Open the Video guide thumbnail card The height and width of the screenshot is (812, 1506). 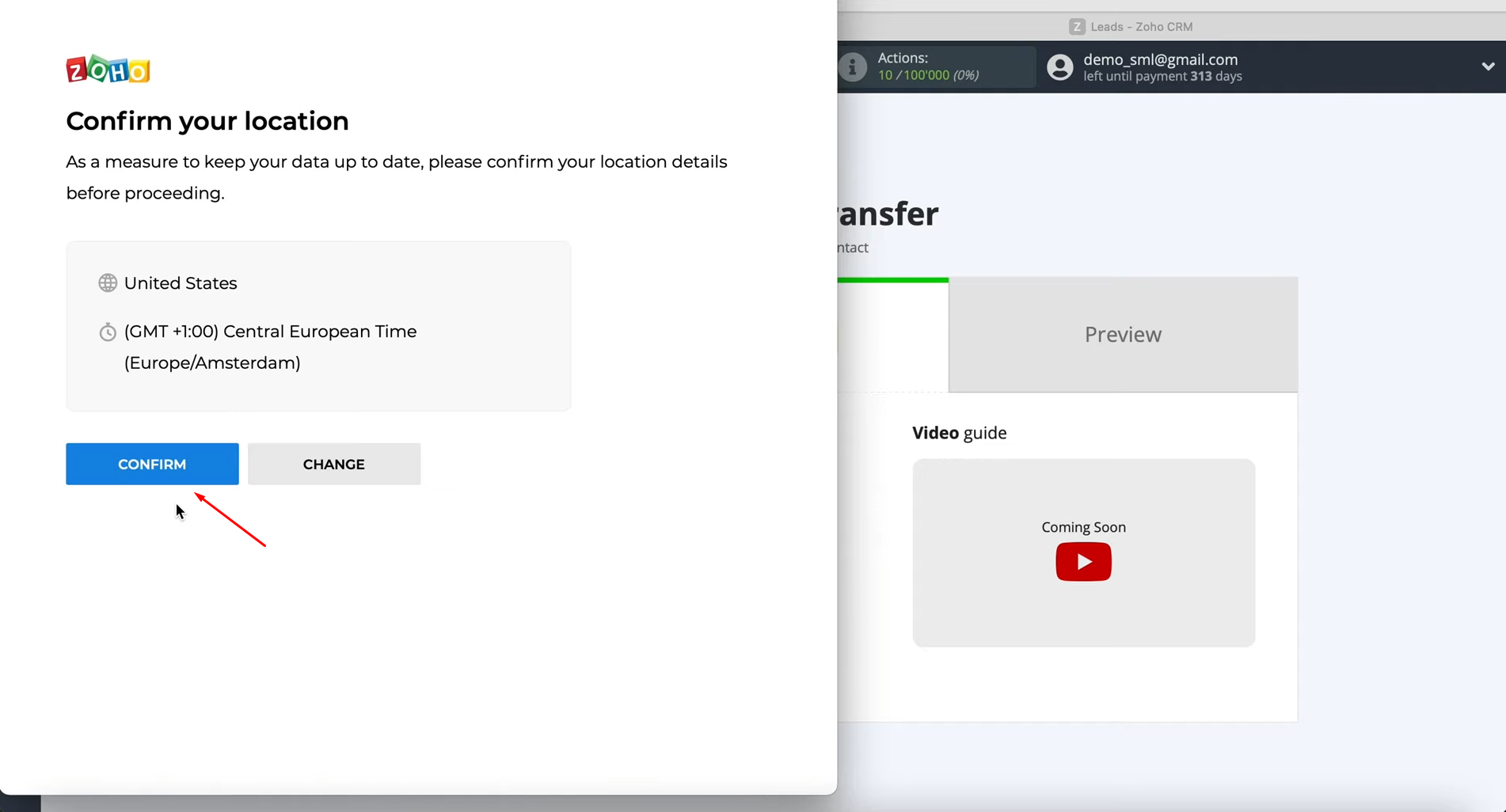pos(1083,553)
